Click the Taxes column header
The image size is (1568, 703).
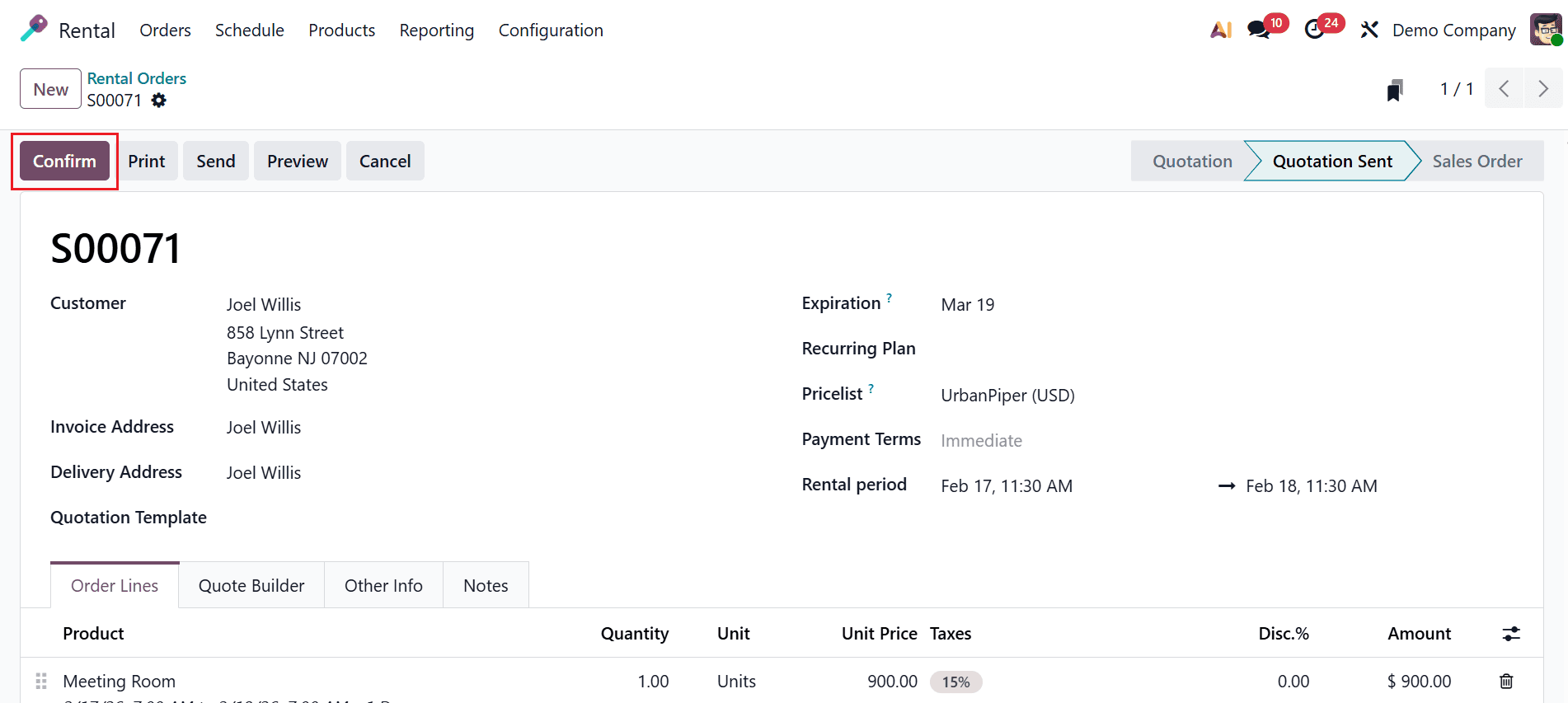coord(951,633)
